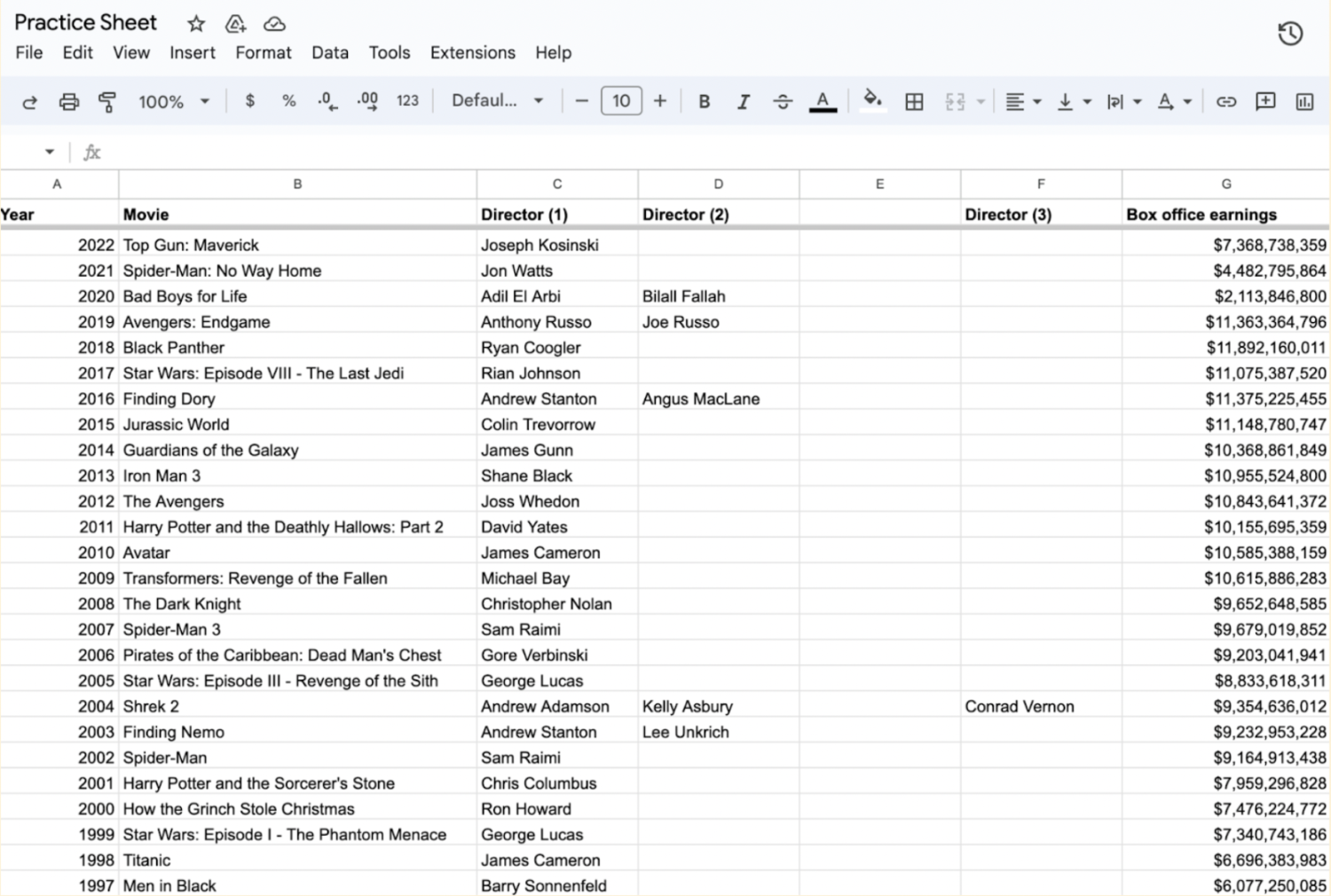Select the Box office earnings header cell

1226,214
